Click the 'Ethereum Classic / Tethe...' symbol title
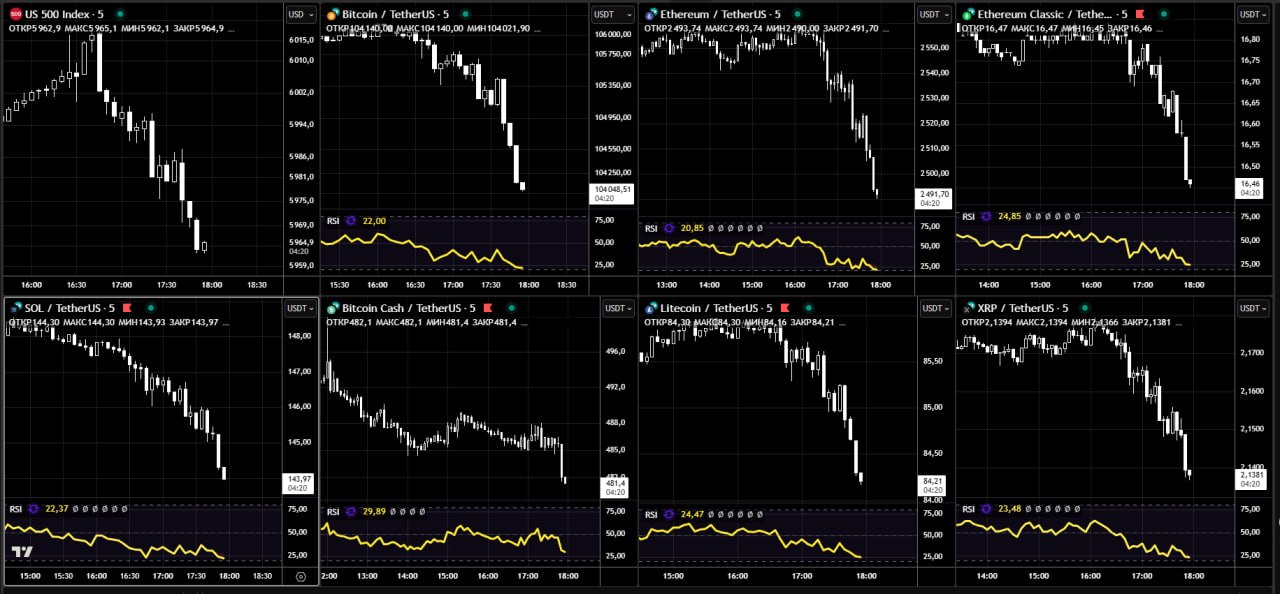 tap(1044, 14)
